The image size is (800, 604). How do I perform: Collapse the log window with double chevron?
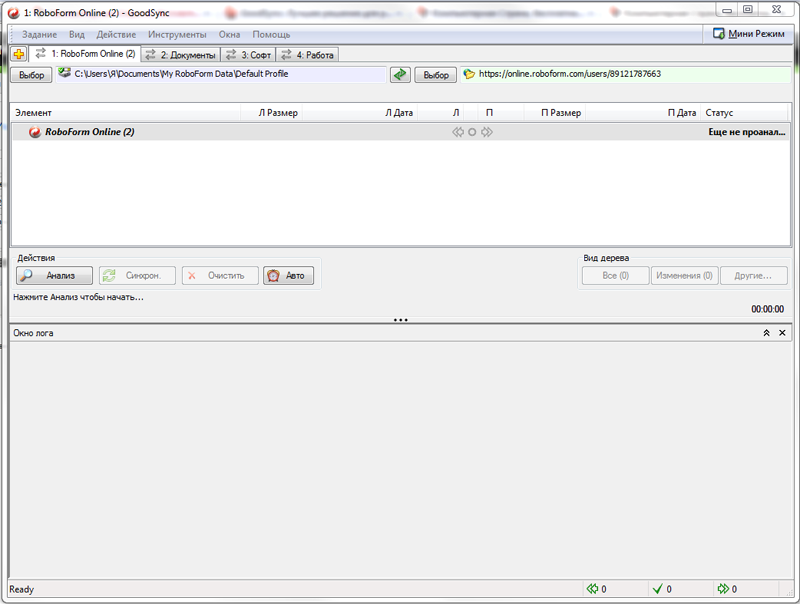(766, 333)
